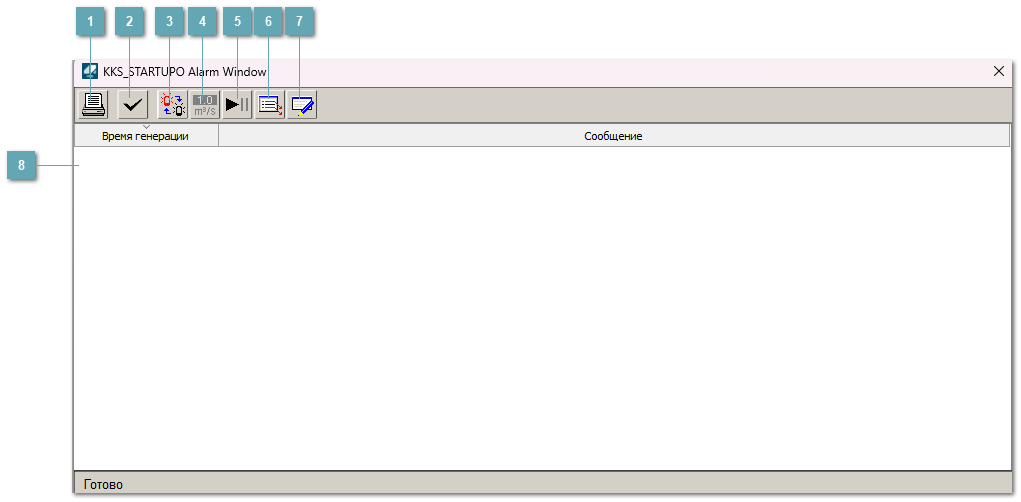Click the printer icon to print alarms
Image resolution: width=1021 pixels, height=502 pixels.
(x=93, y=104)
